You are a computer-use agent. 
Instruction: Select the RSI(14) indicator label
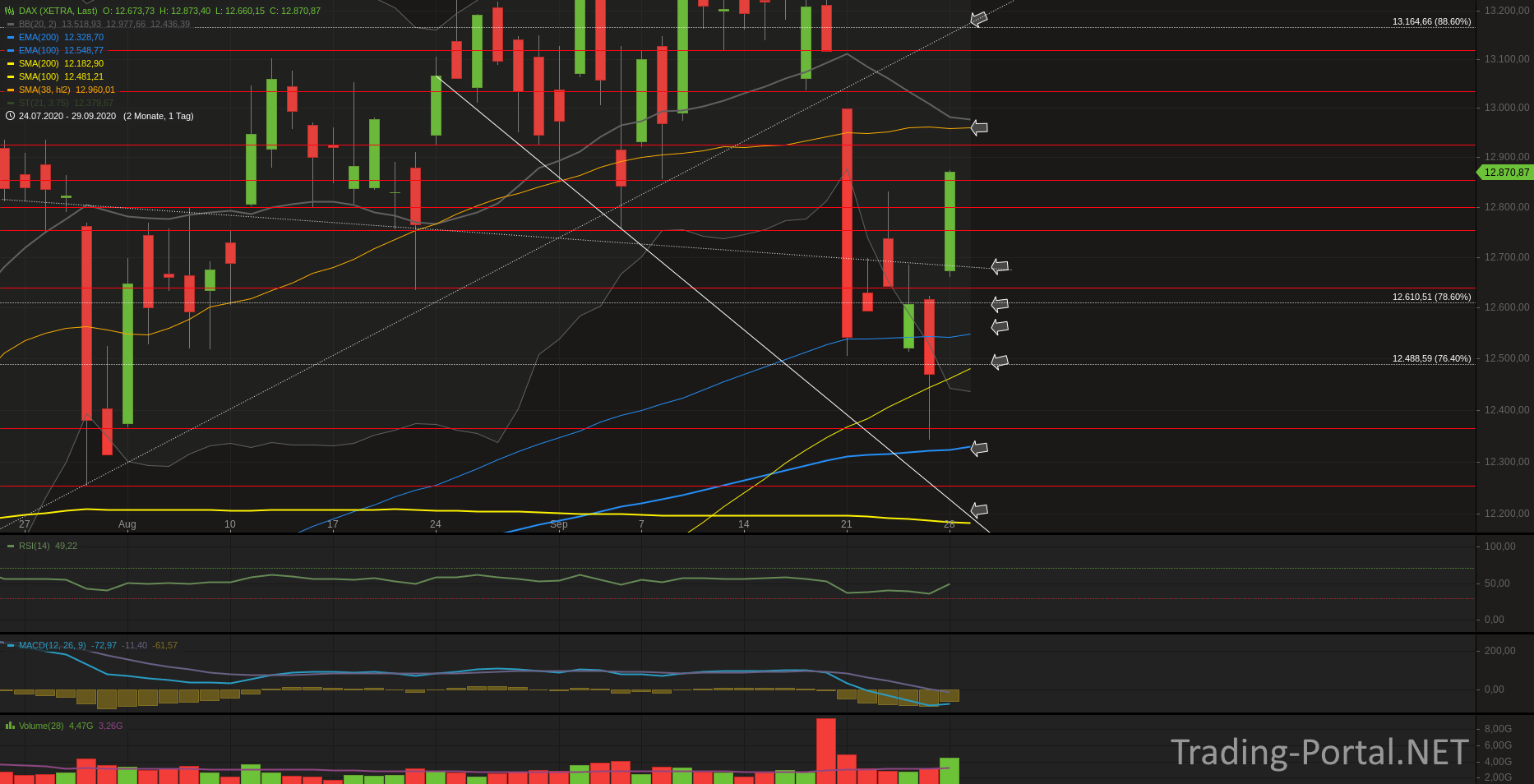click(x=35, y=546)
